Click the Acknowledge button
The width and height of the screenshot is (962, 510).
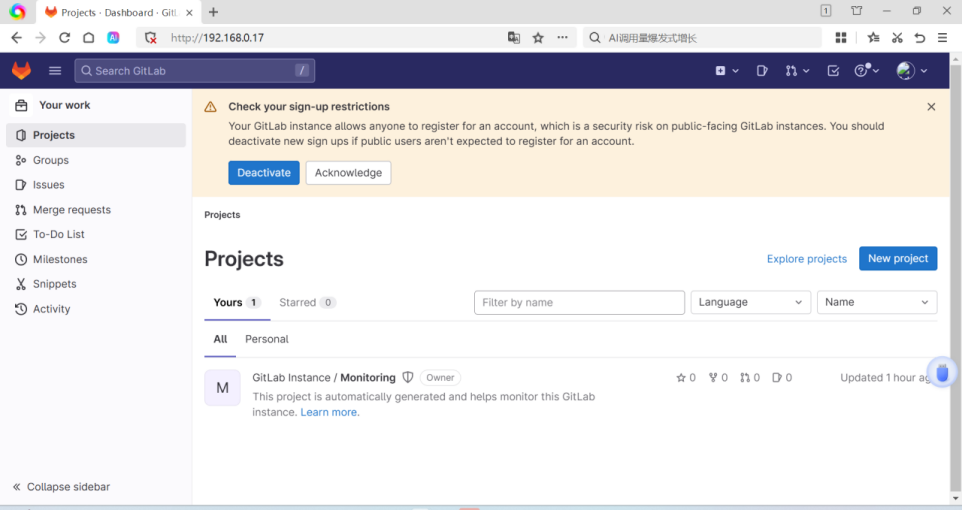(x=348, y=173)
